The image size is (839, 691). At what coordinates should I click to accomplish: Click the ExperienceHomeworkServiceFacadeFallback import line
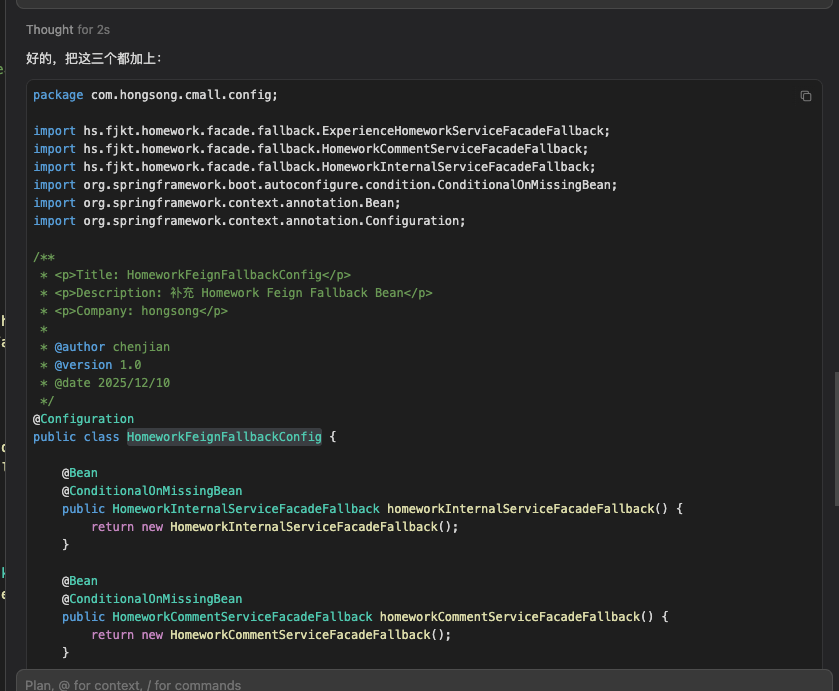[321, 131]
